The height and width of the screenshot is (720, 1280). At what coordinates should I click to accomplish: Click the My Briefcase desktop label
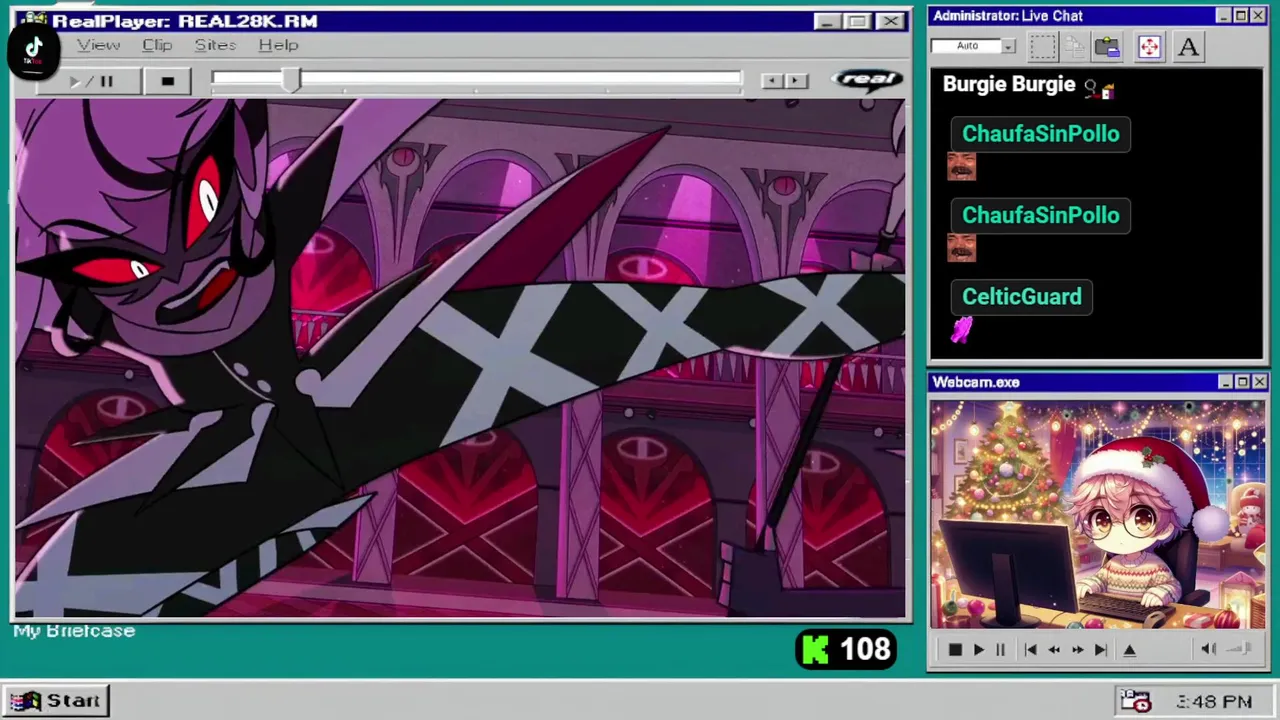coord(74,631)
